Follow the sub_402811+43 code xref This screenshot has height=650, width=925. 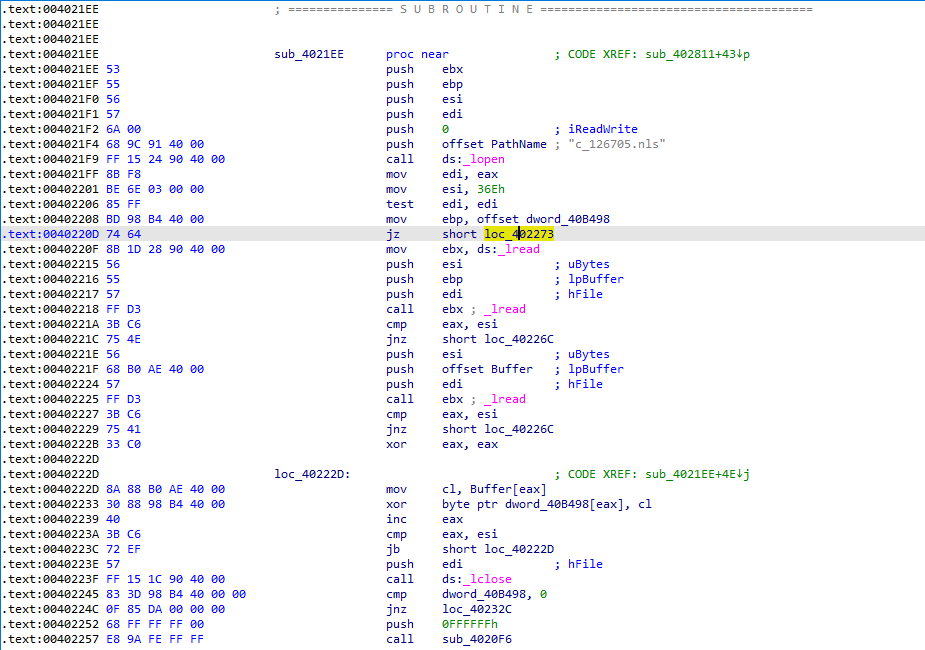pyautogui.click(x=697, y=54)
